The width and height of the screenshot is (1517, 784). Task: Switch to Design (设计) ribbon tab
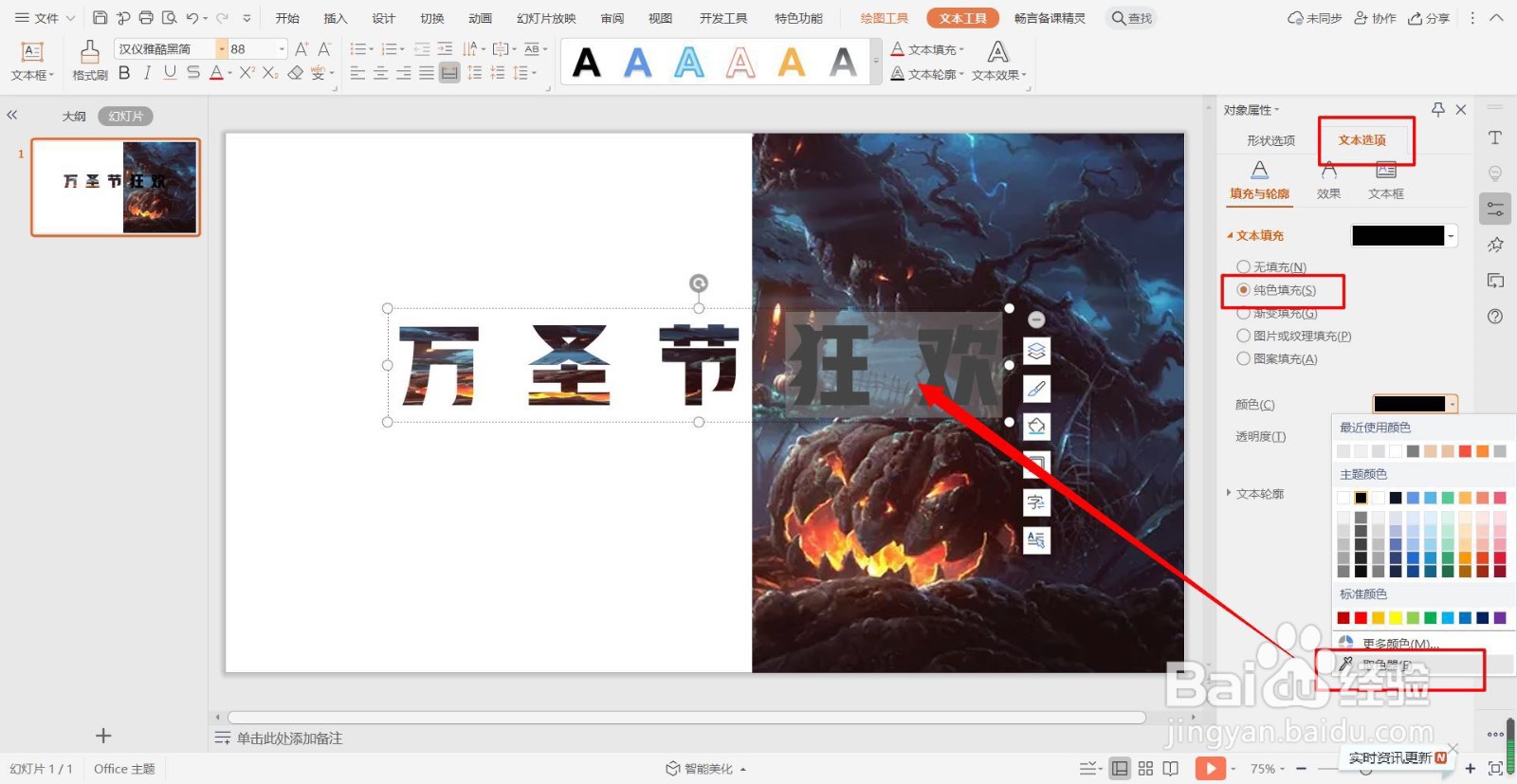pyautogui.click(x=384, y=18)
